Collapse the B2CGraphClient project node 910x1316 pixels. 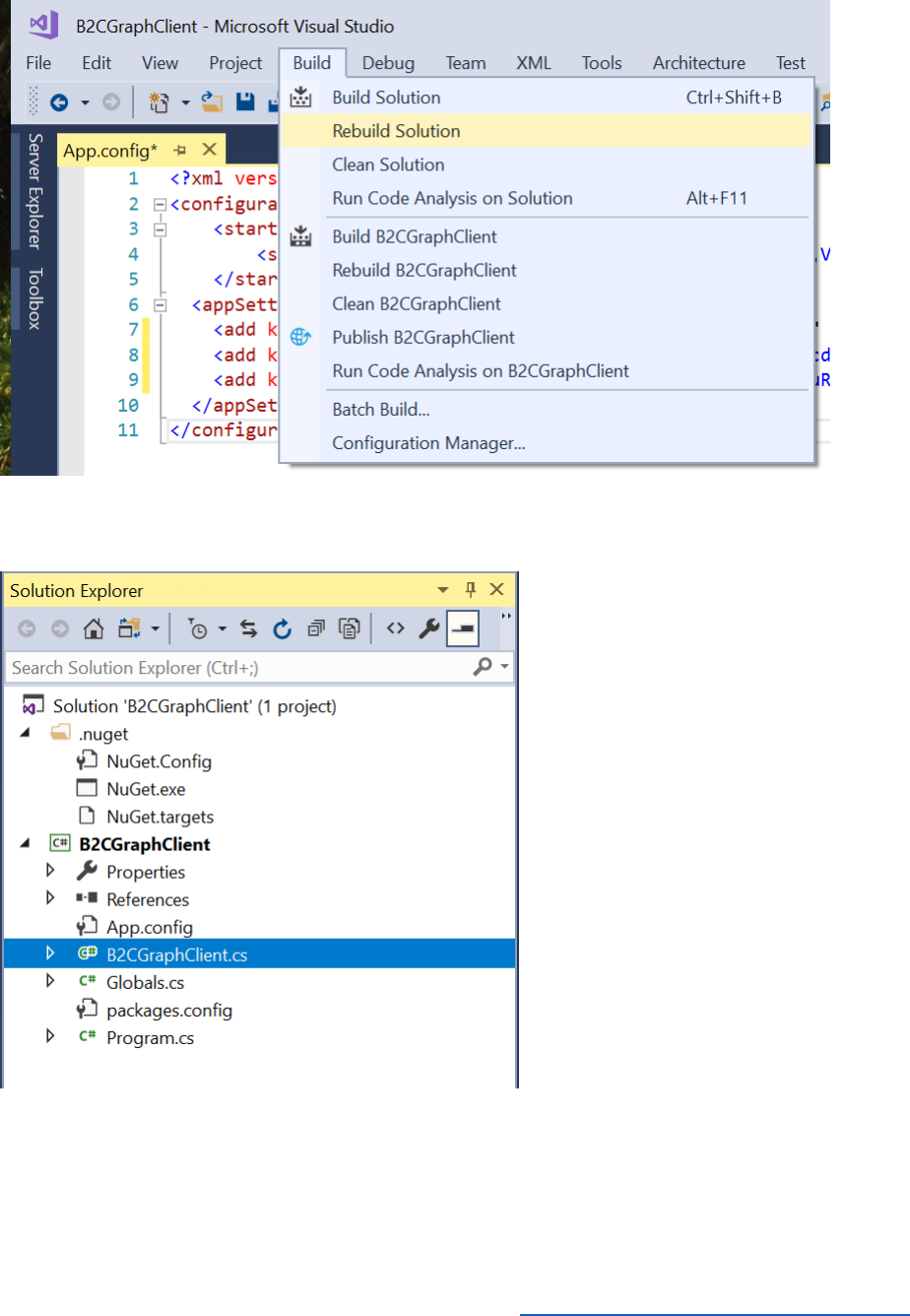coord(26,843)
